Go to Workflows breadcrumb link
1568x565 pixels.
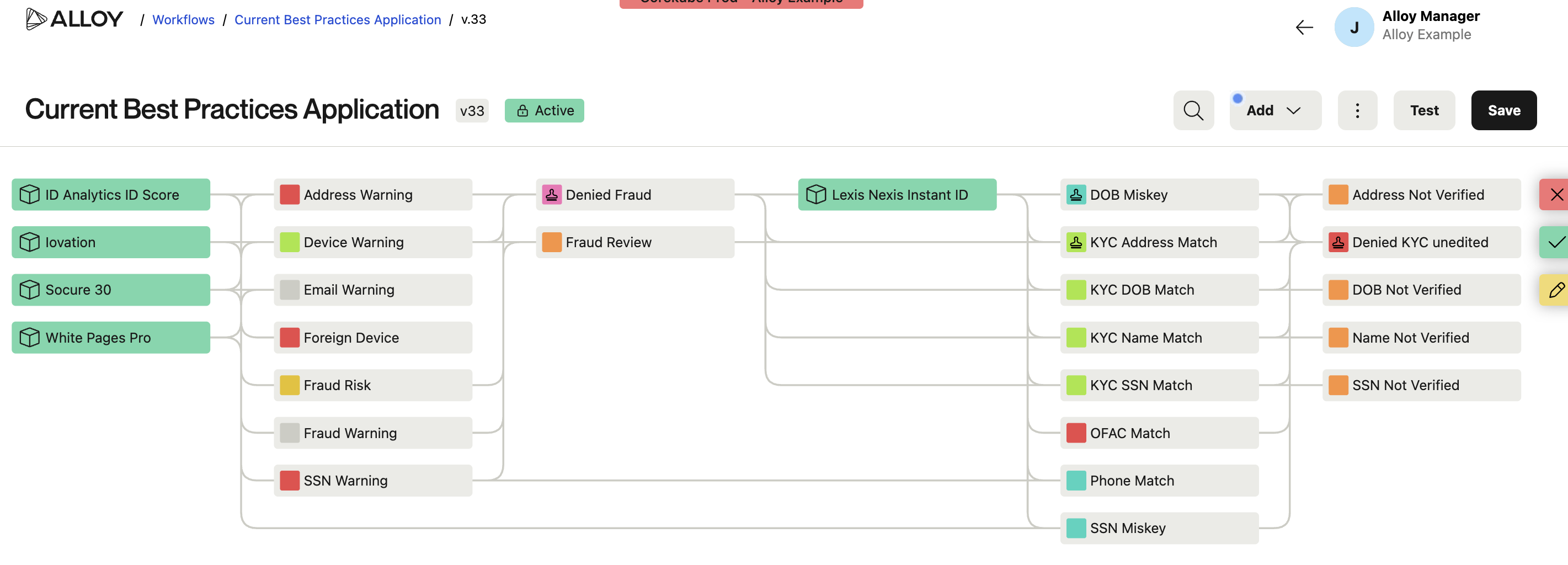(183, 19)
